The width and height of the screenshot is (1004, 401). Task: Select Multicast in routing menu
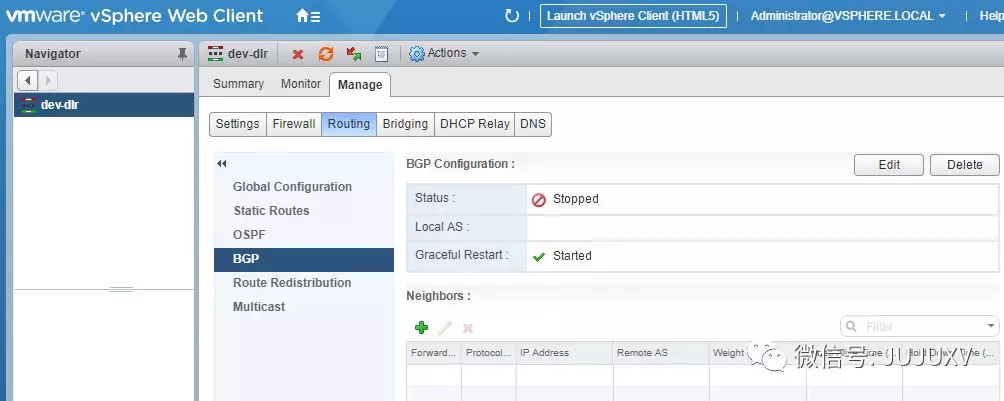[259, 307]
